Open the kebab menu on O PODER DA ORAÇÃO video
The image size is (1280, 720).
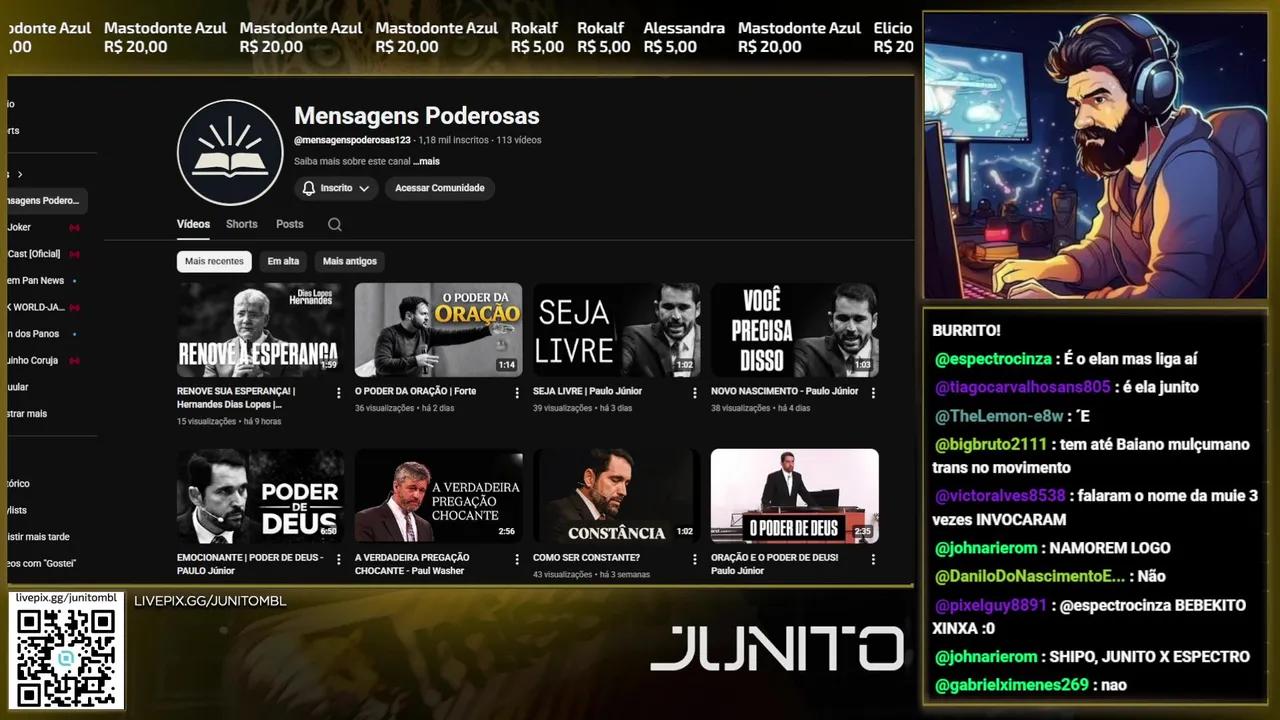coord(516,392)
